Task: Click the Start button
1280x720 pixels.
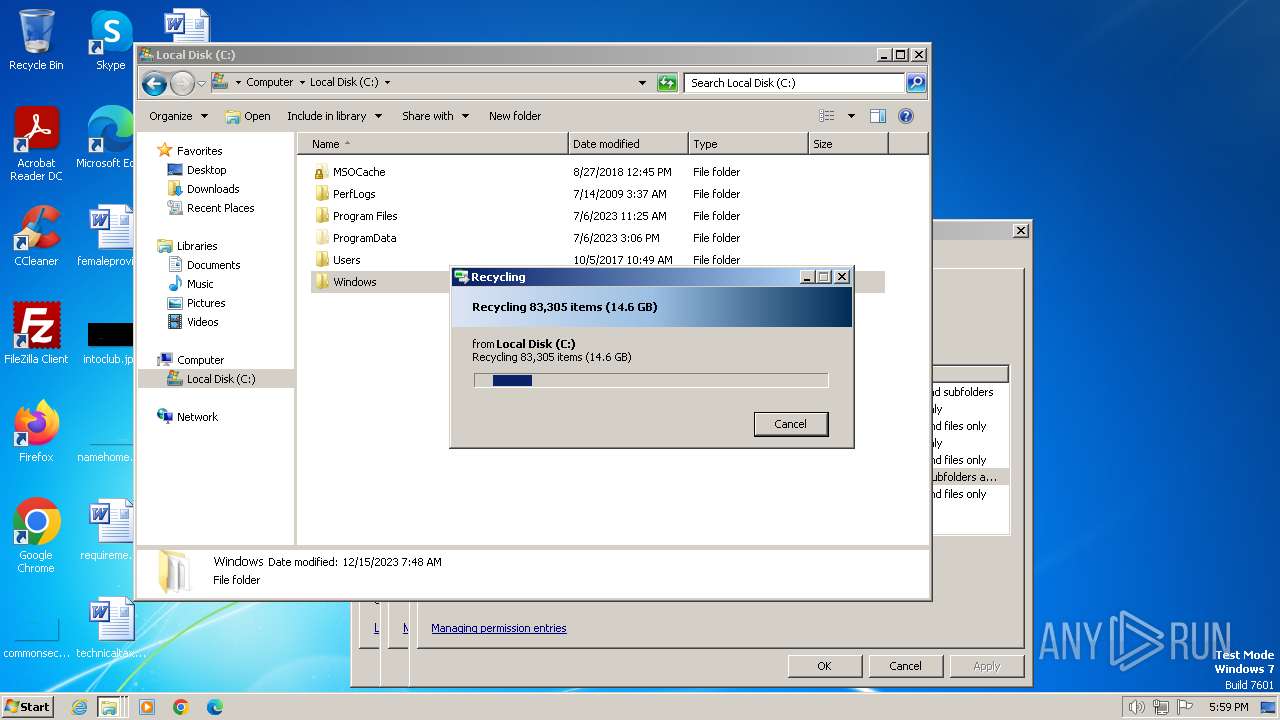Action: [x=28, y=707]
